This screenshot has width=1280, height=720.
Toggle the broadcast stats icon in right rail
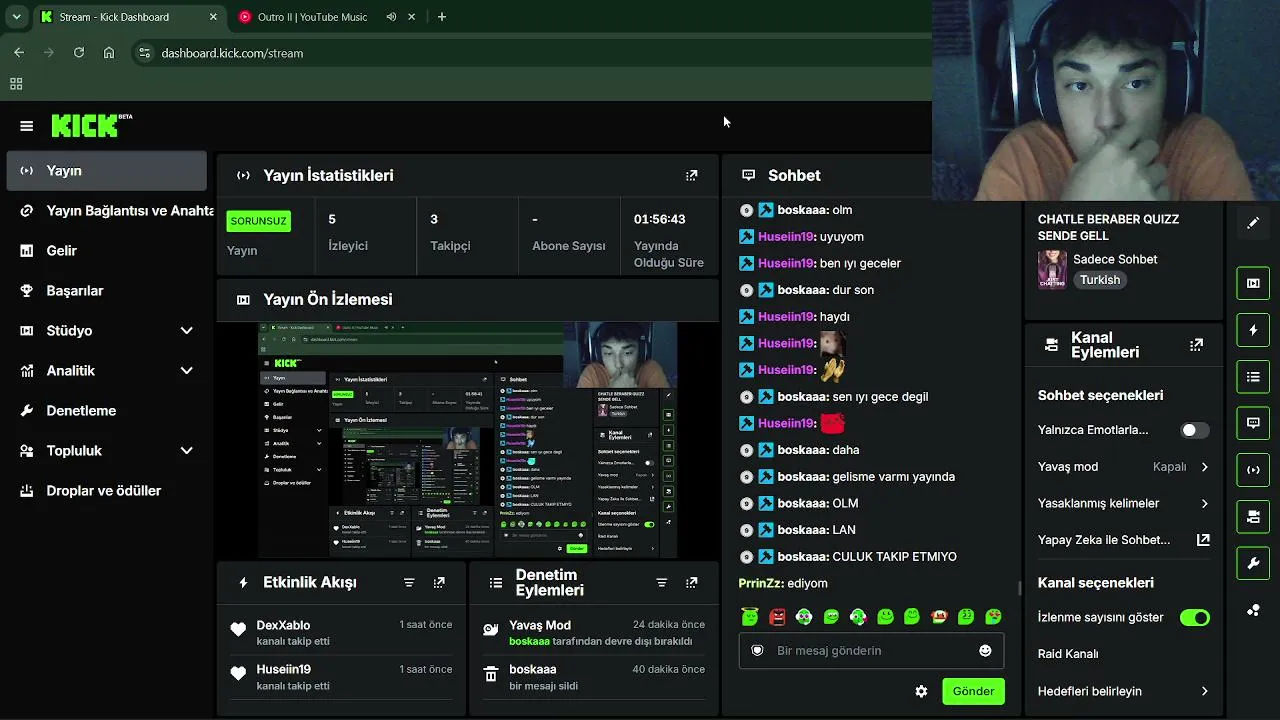(1253, 470)
